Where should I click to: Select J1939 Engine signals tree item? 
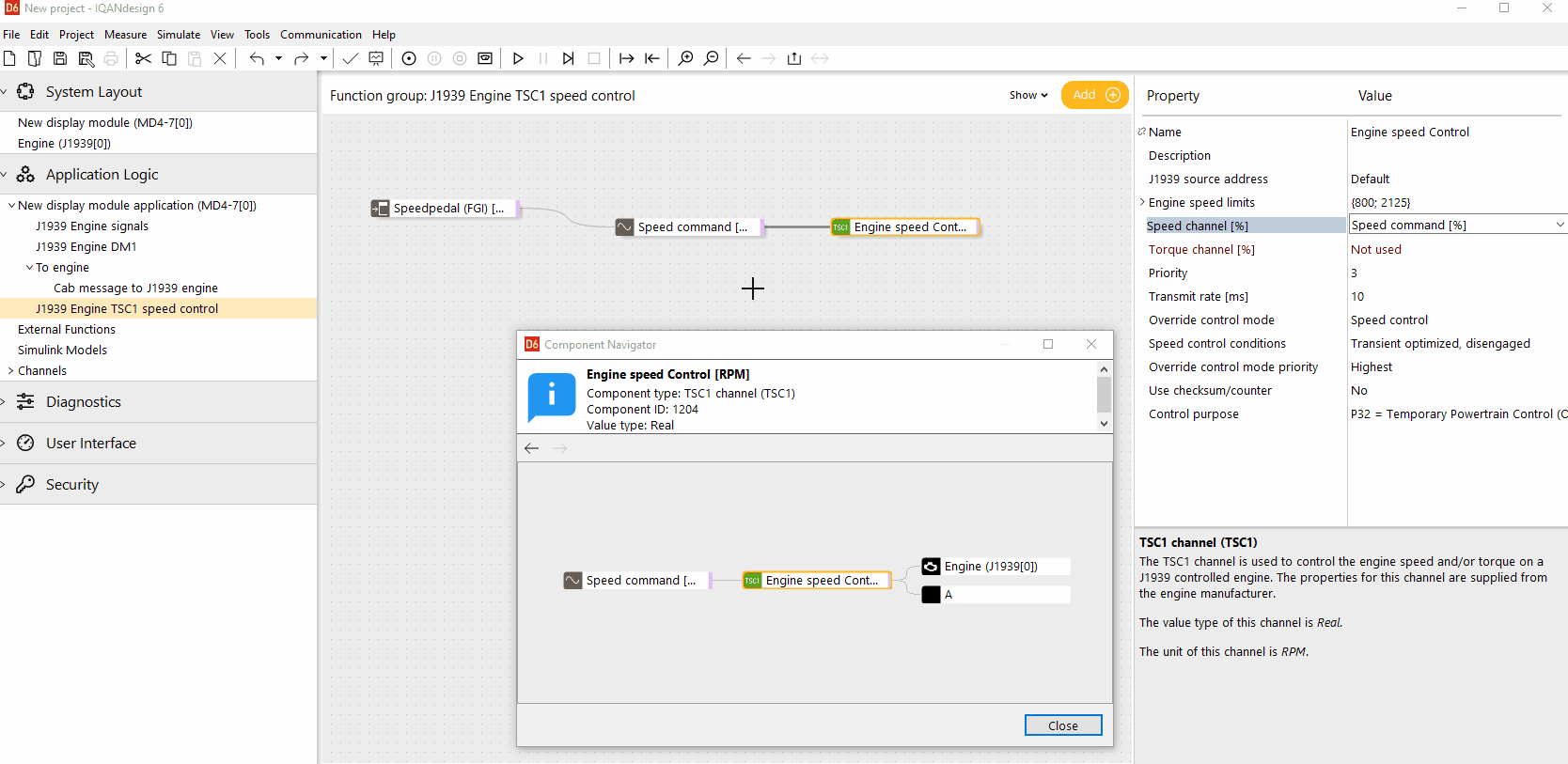[x=92, y=226]
